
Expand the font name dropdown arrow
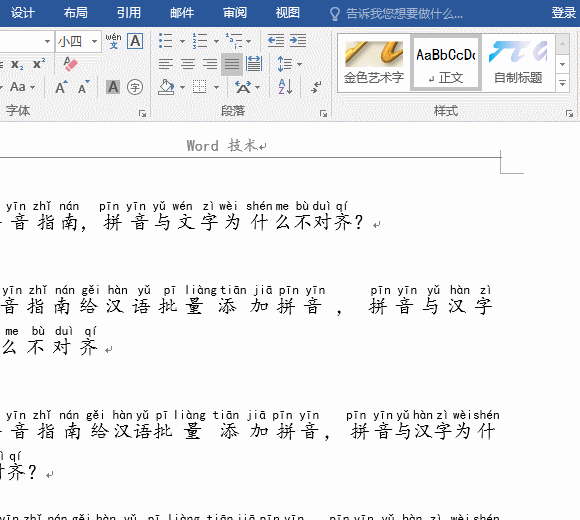pyautogui.click(x=47, y=41)
